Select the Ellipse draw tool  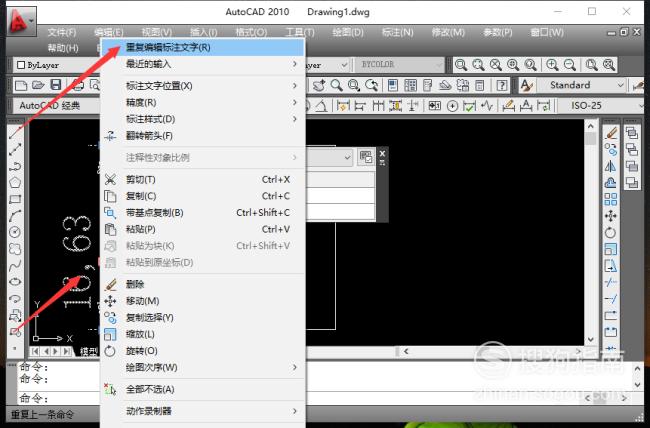[15, 282]
